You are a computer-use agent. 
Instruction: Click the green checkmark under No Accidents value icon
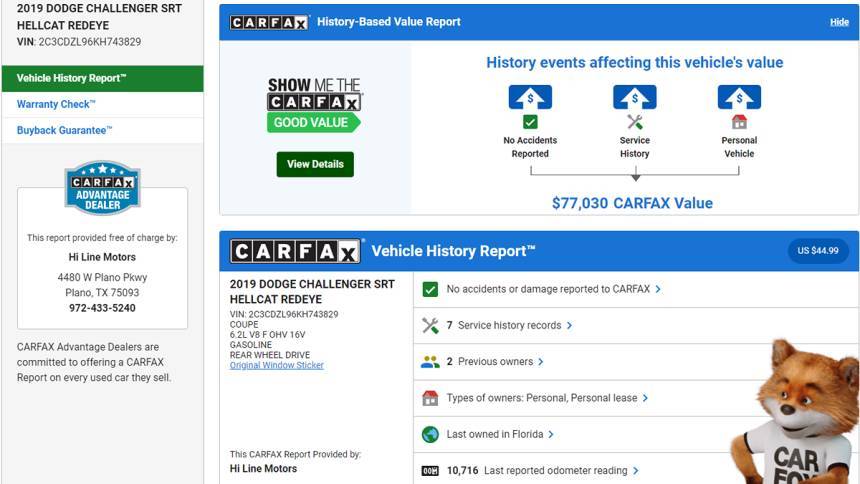point(530,122)
